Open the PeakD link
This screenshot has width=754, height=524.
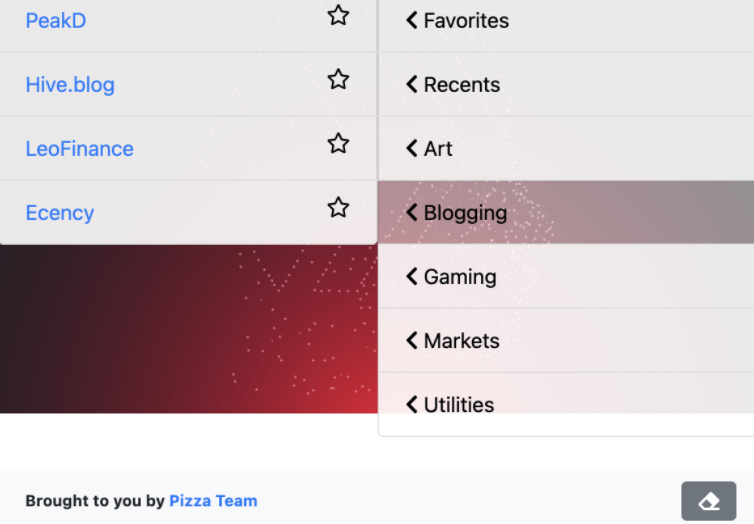click(56, 21)
